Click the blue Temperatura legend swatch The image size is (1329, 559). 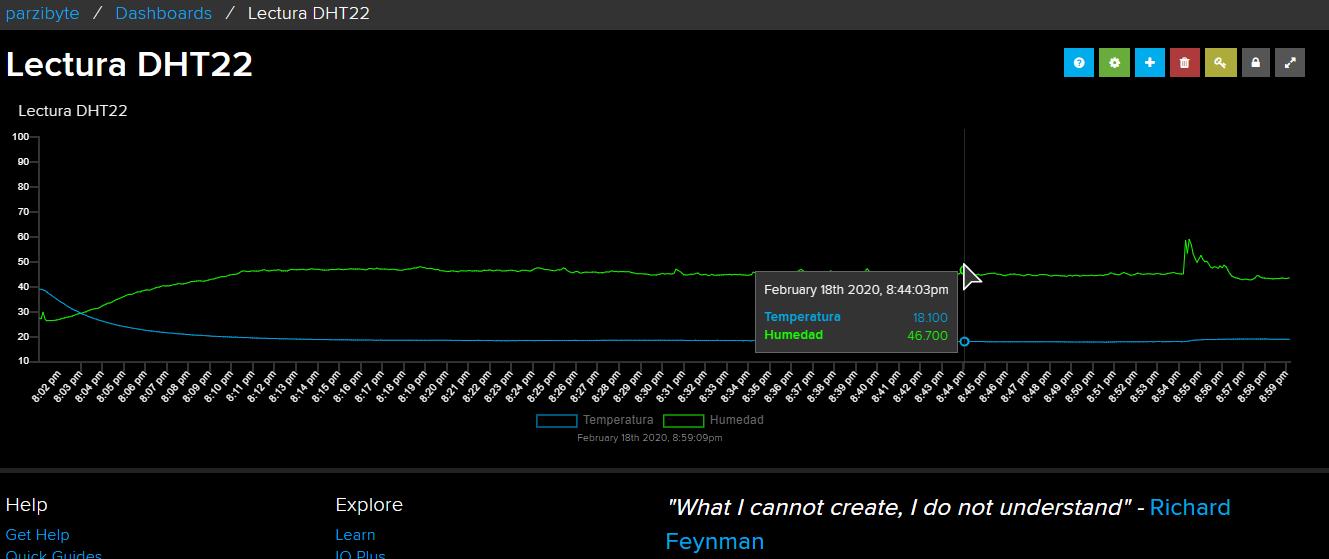[x=556, y=421]
